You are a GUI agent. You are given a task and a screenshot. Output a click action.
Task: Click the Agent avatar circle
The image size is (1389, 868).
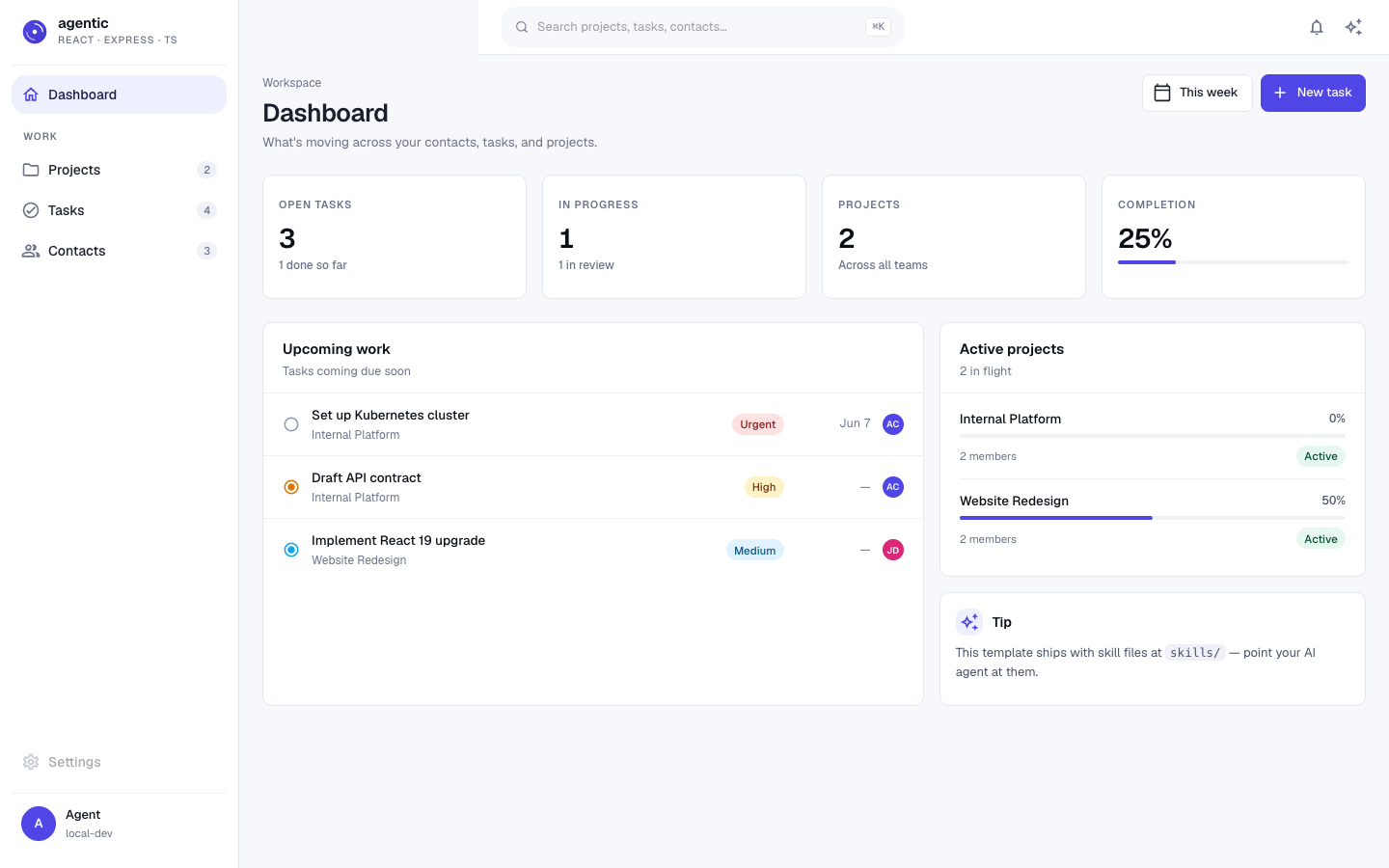39,824
